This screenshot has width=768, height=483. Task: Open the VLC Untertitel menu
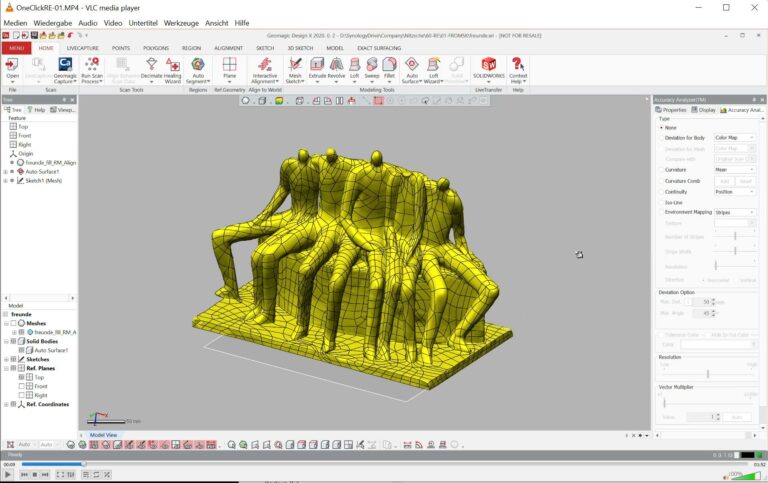click(143, 23)
